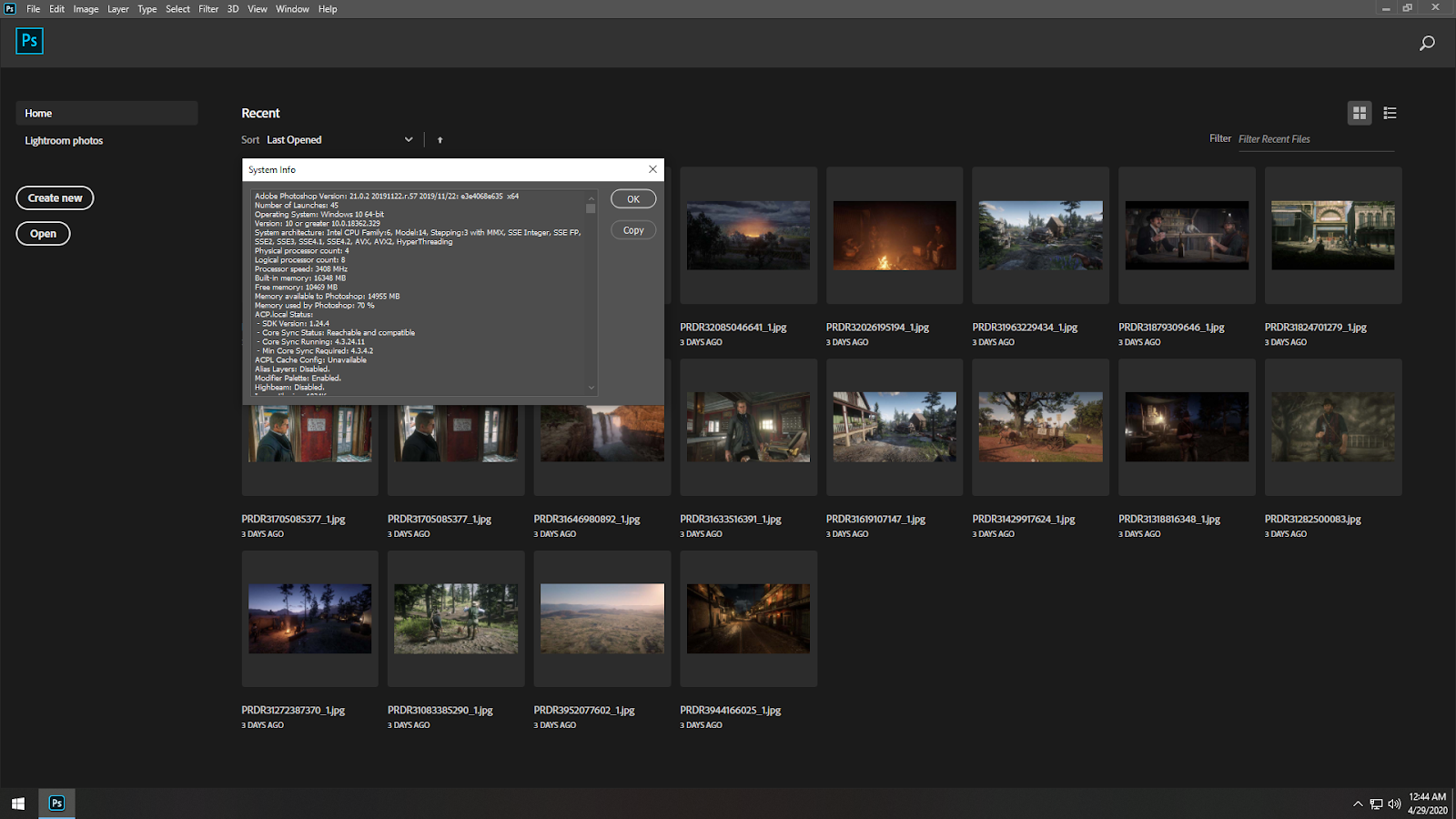
Task: Open the Filter menu
Action: tap(208, 9)
